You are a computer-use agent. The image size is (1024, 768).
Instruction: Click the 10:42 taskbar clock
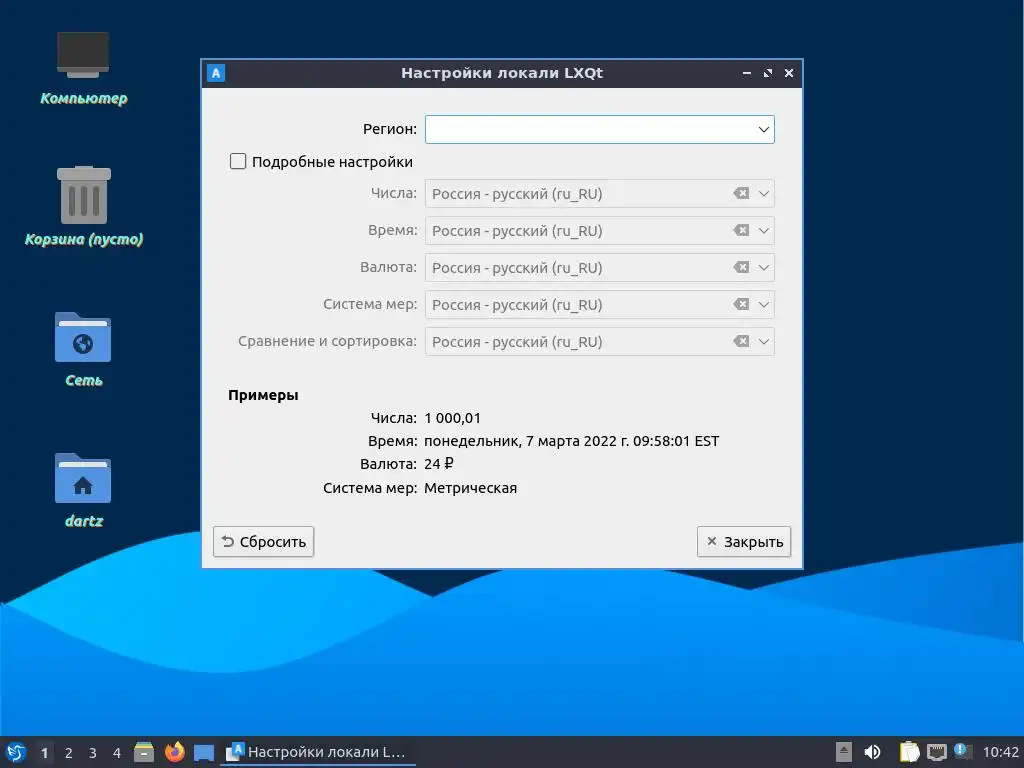[1000, 752]
